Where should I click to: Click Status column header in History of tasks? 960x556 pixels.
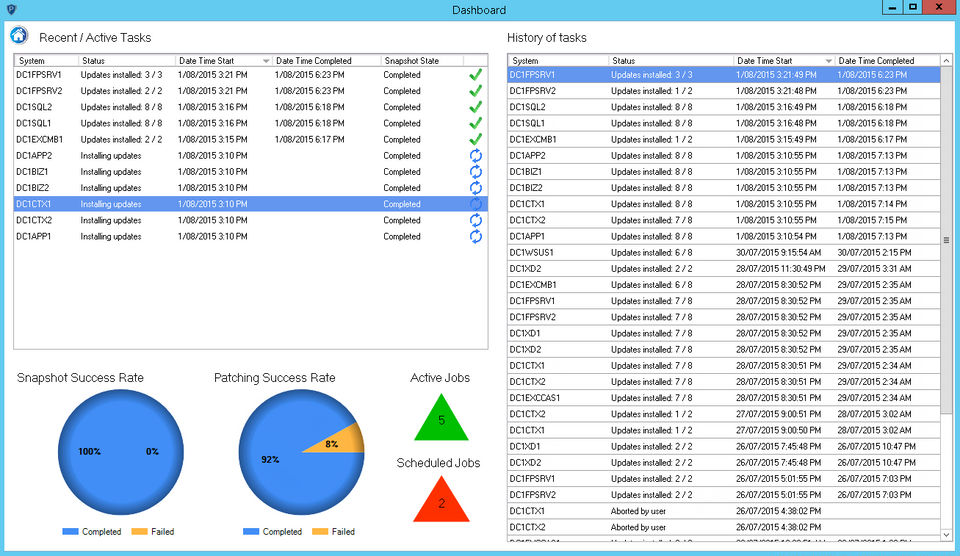click(x=671, y=61)
